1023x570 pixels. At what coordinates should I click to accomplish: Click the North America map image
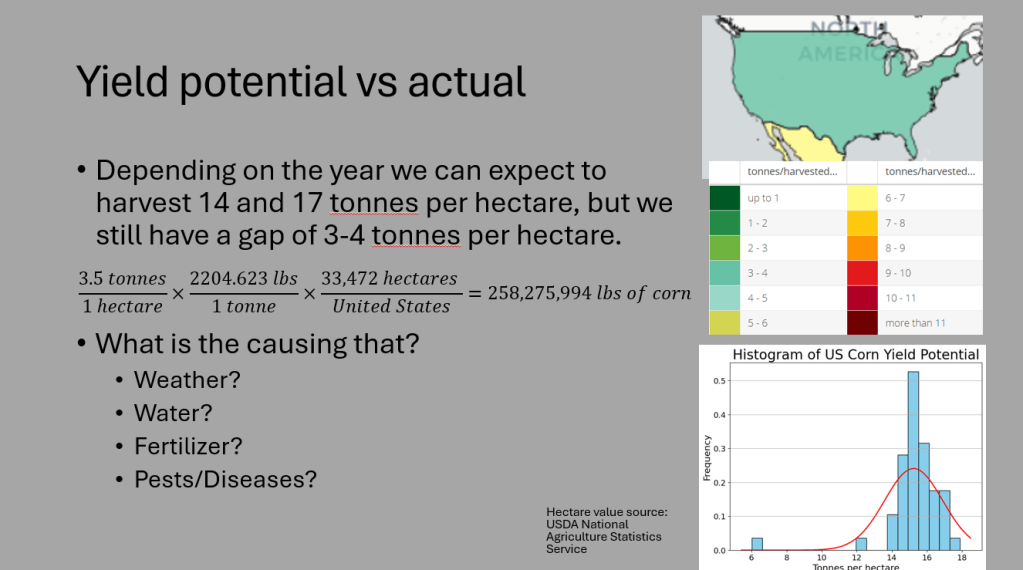pyautogui.click(x=842, y=87)
